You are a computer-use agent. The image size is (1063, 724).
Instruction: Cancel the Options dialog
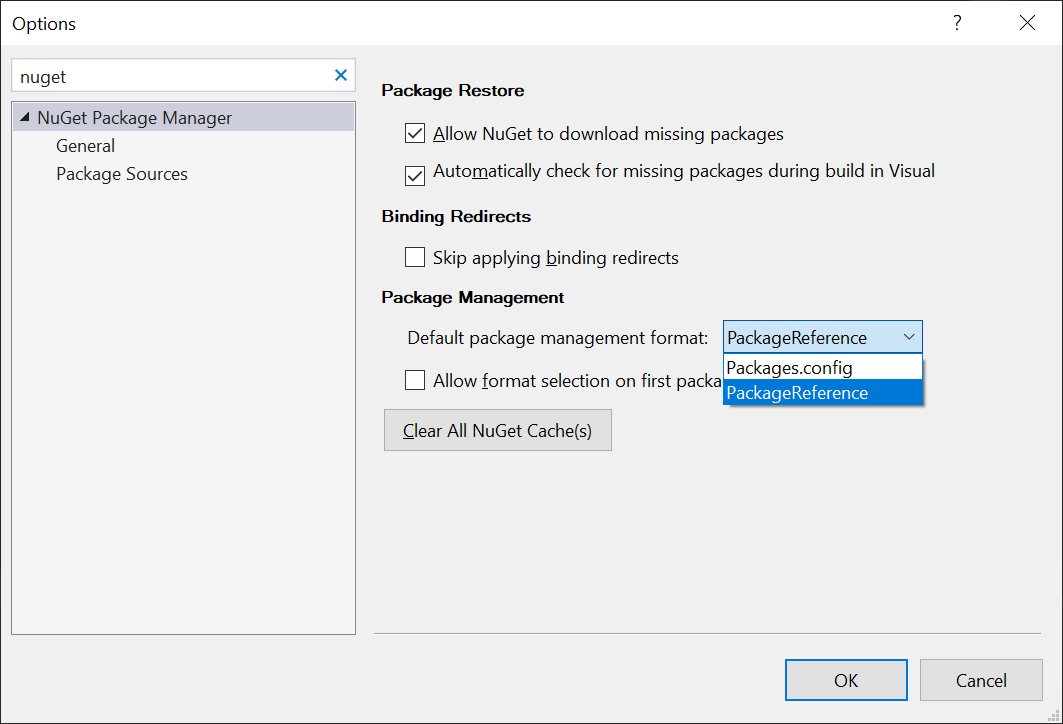[981, 680]
